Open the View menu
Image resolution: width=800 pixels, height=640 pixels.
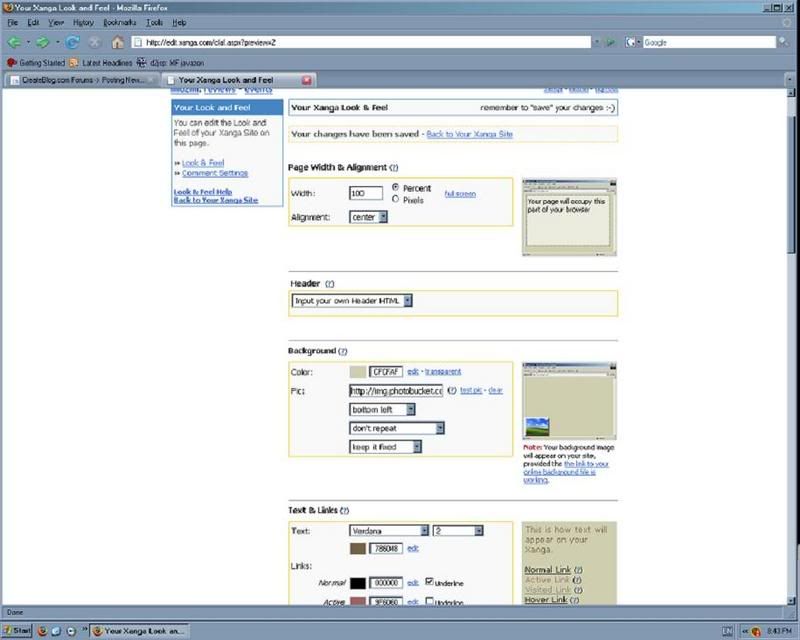[56, 22]
